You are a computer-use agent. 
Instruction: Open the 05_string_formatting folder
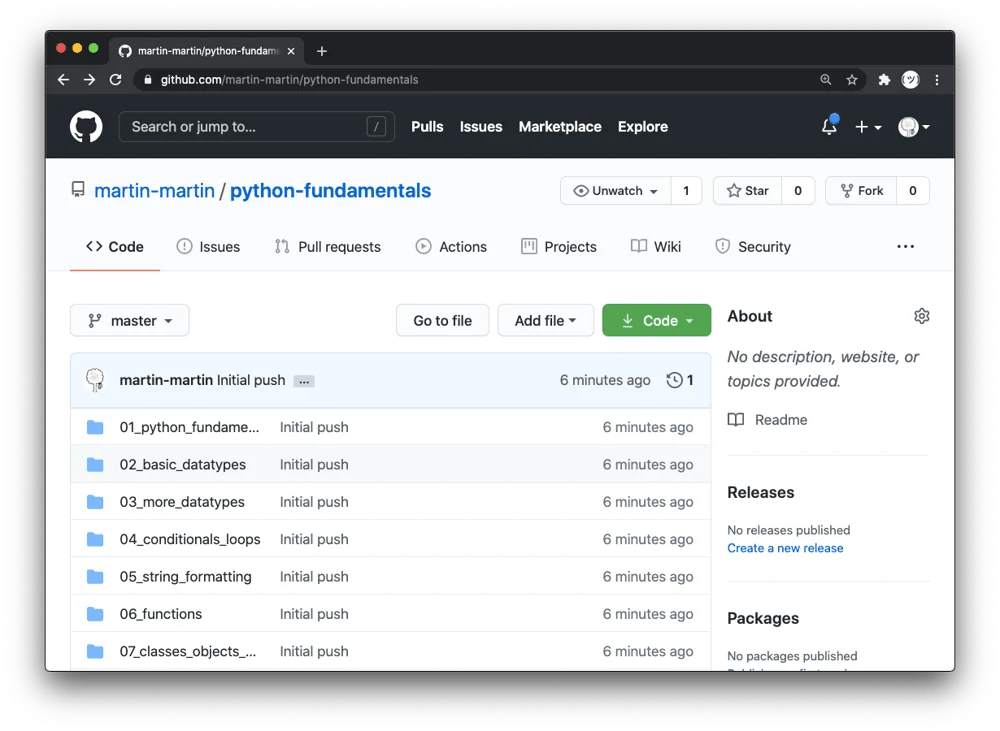pyautogui.click(x=186, y=577)
